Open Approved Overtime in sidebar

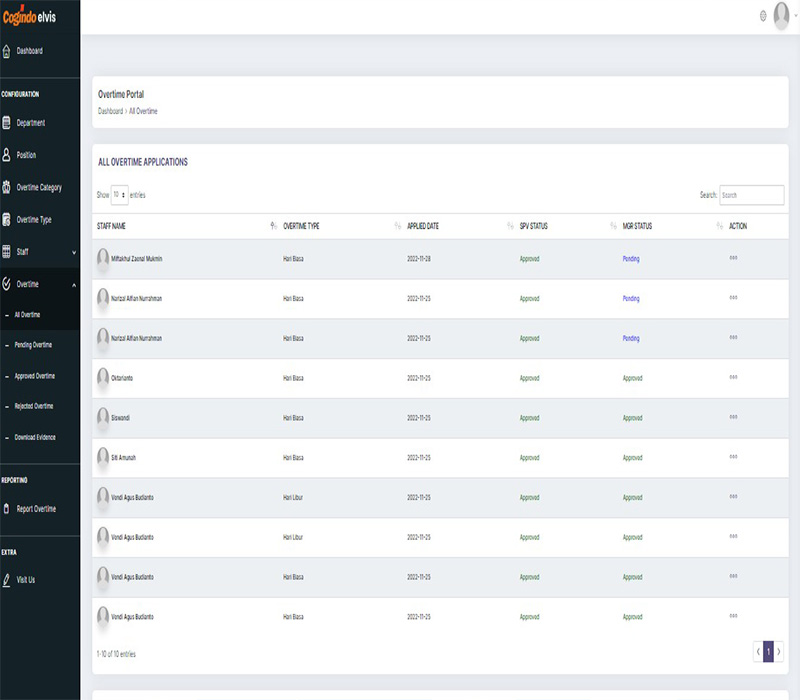(34, 376)
